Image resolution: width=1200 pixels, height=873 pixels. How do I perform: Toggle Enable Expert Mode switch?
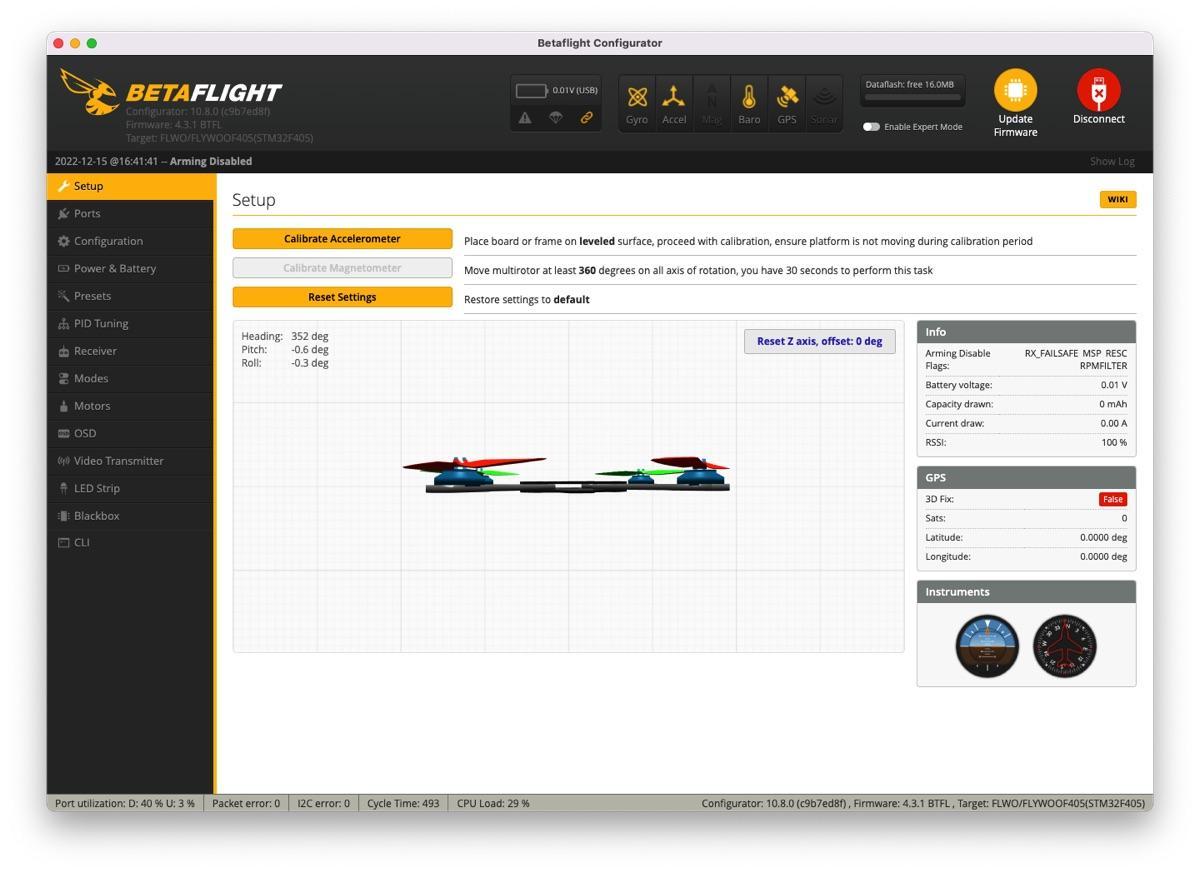pos(871,127)
